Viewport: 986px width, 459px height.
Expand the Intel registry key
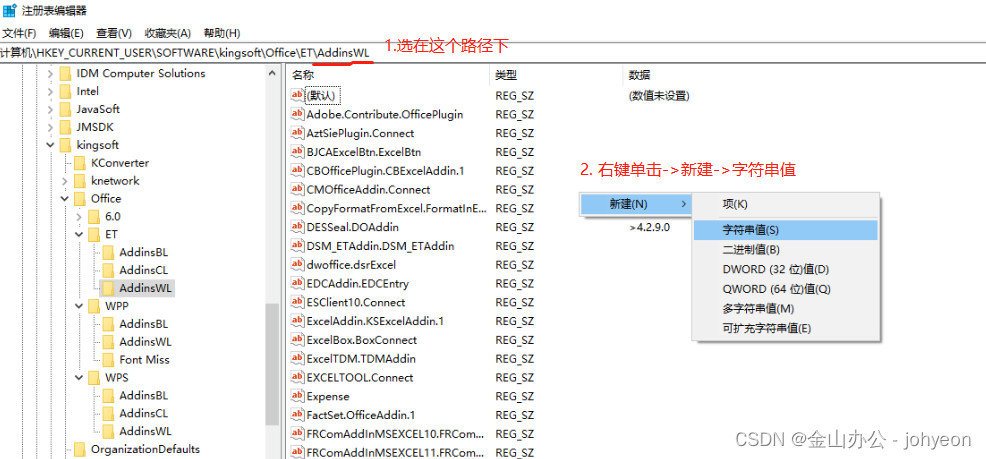click(x=50, y=91)
